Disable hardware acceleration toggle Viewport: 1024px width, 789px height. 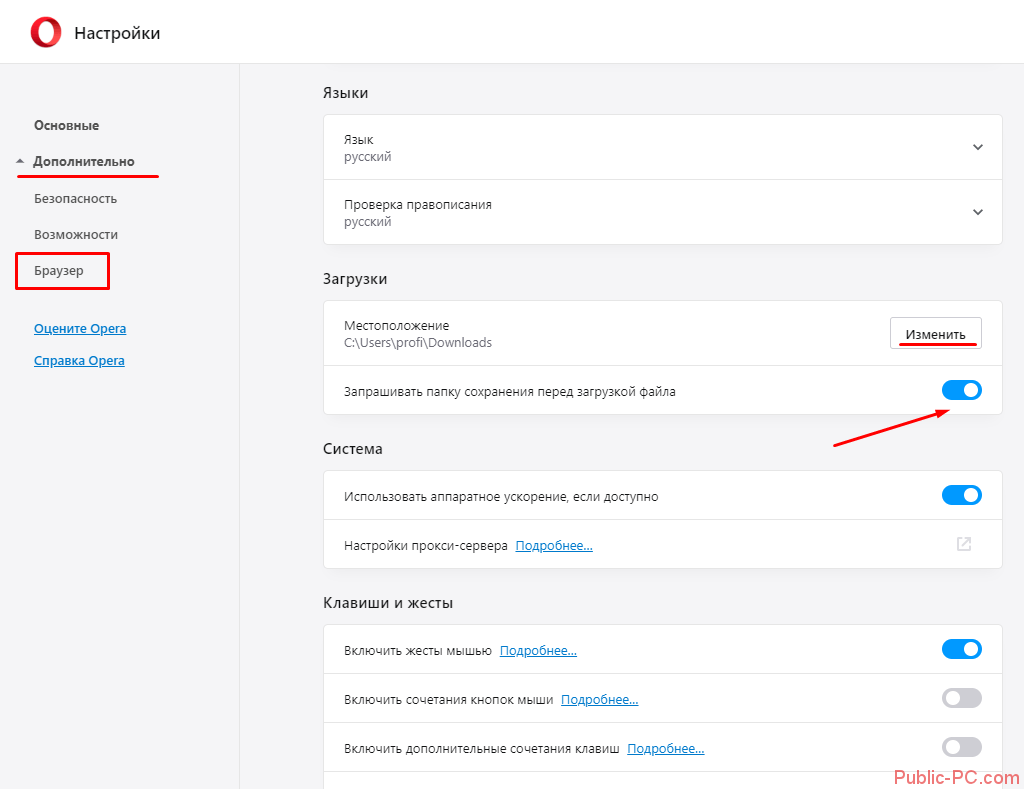tap(961, 495)
